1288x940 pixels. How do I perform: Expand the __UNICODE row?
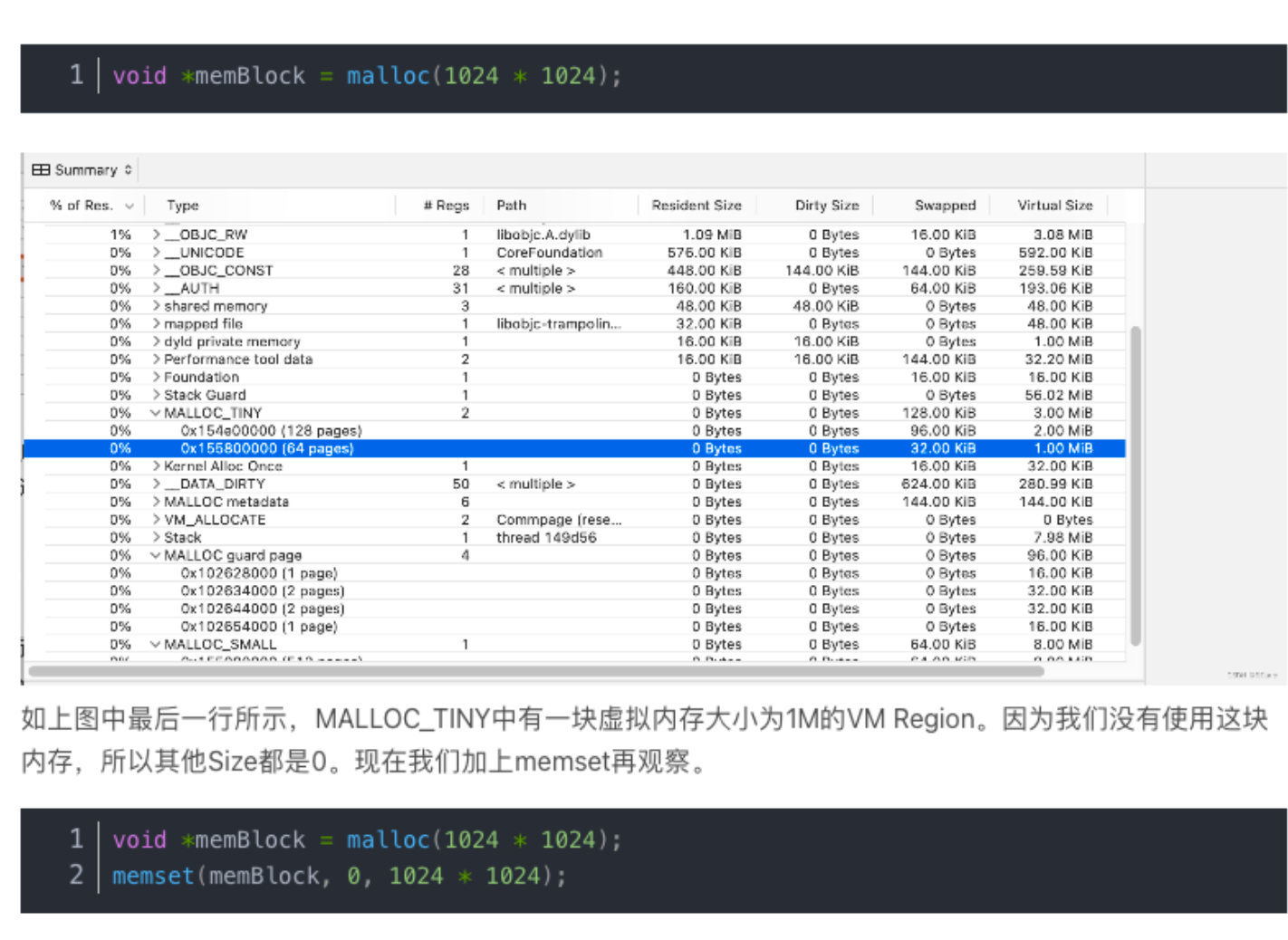[x=156, y=253]
